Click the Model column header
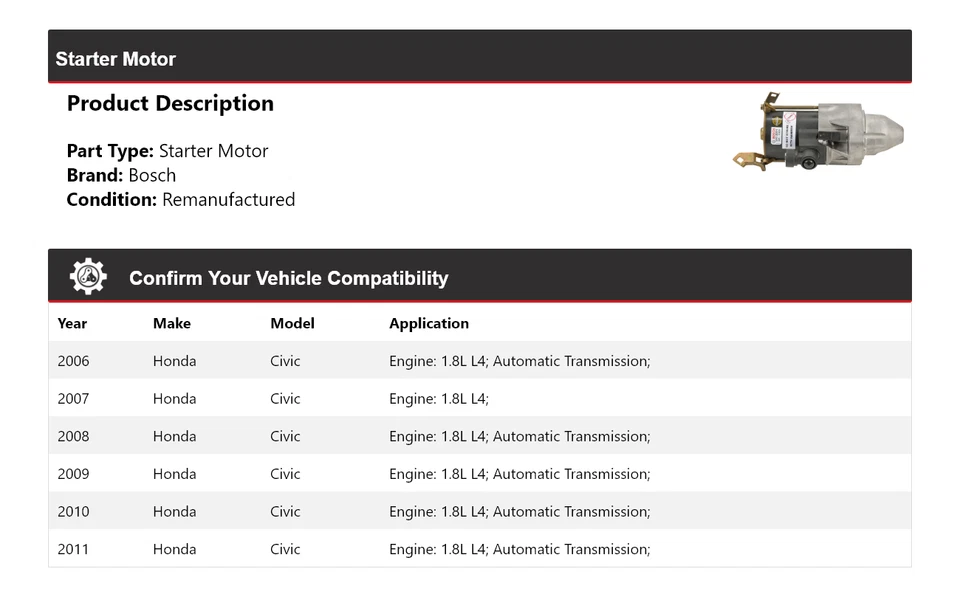This screenshot has height=597, width=960. [x=292, y=323]
